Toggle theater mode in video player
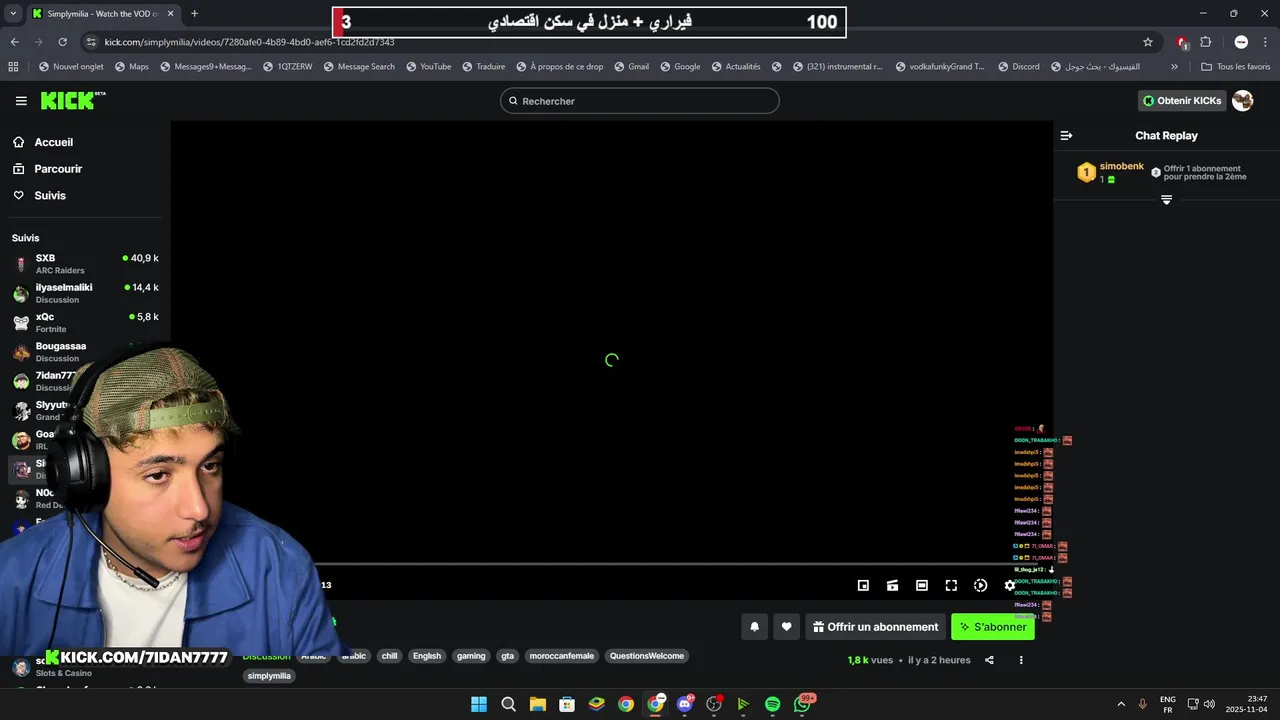This screenshot has height=720, width=1280. coord(922,585)
